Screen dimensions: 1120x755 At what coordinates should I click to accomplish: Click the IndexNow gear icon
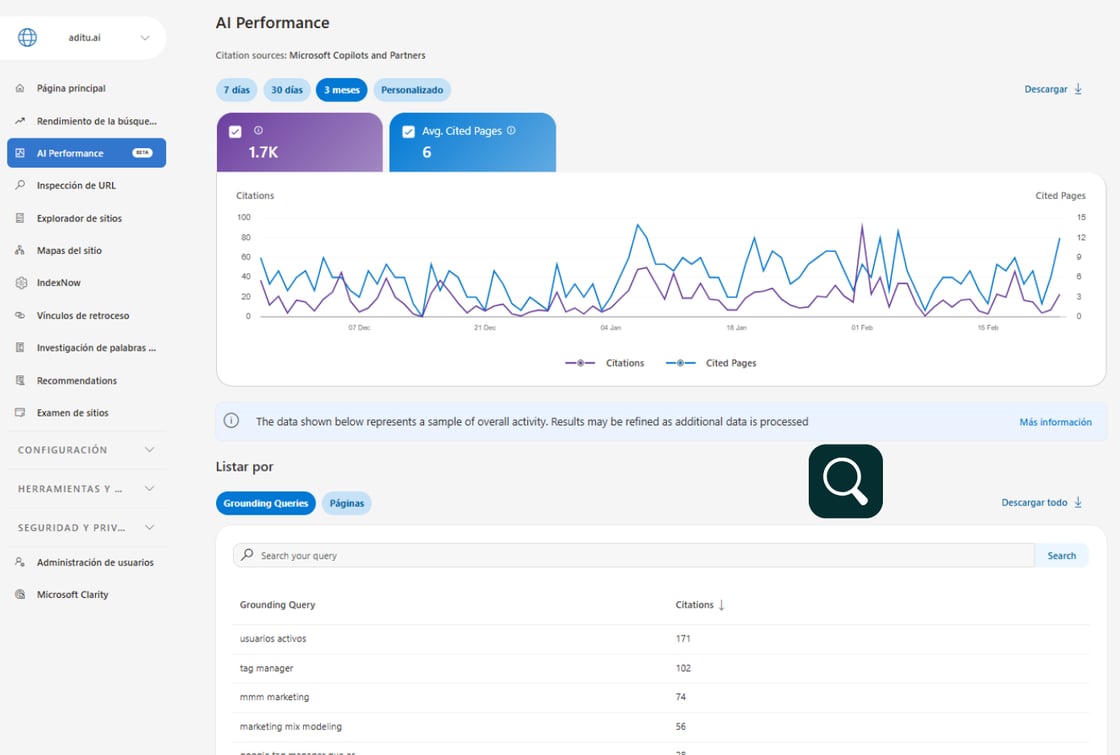click(20, 283)
